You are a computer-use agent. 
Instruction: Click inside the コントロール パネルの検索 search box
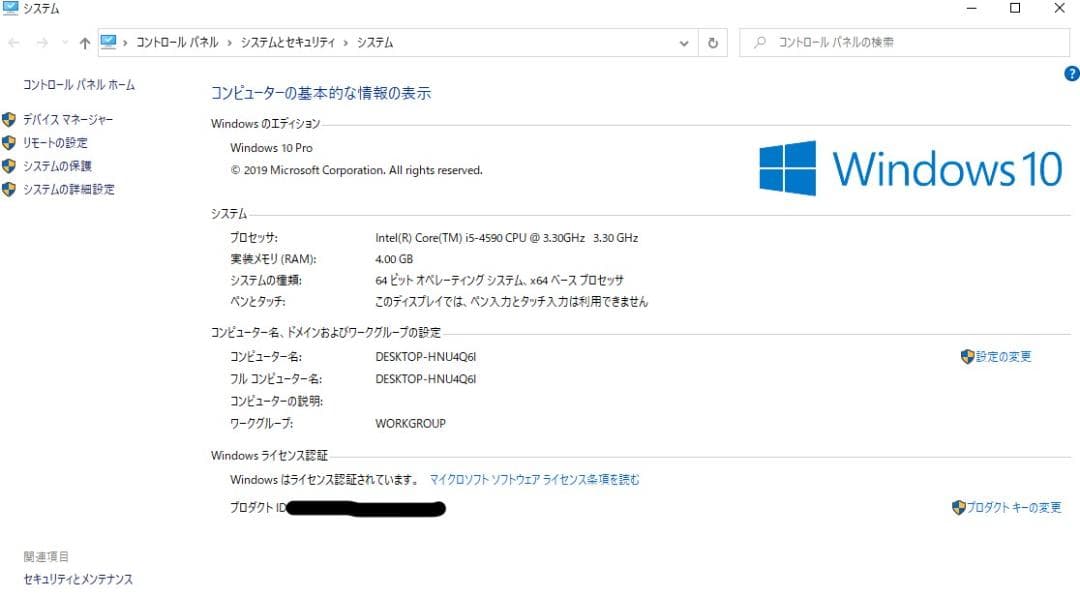click(900, 43)
